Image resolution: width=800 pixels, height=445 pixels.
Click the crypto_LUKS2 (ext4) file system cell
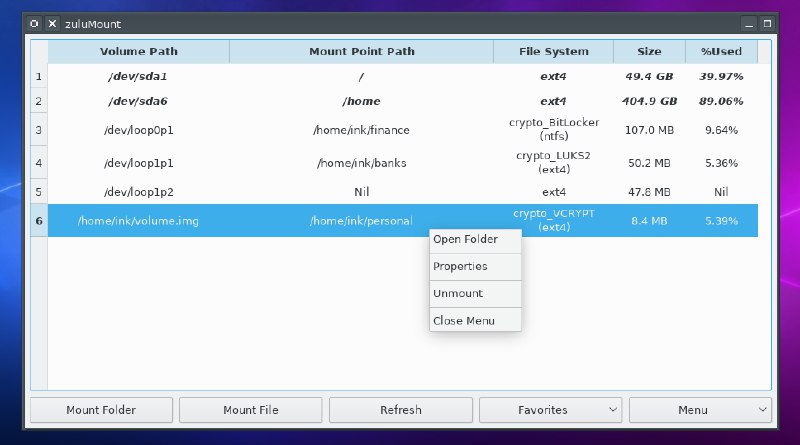click(554, 163)
